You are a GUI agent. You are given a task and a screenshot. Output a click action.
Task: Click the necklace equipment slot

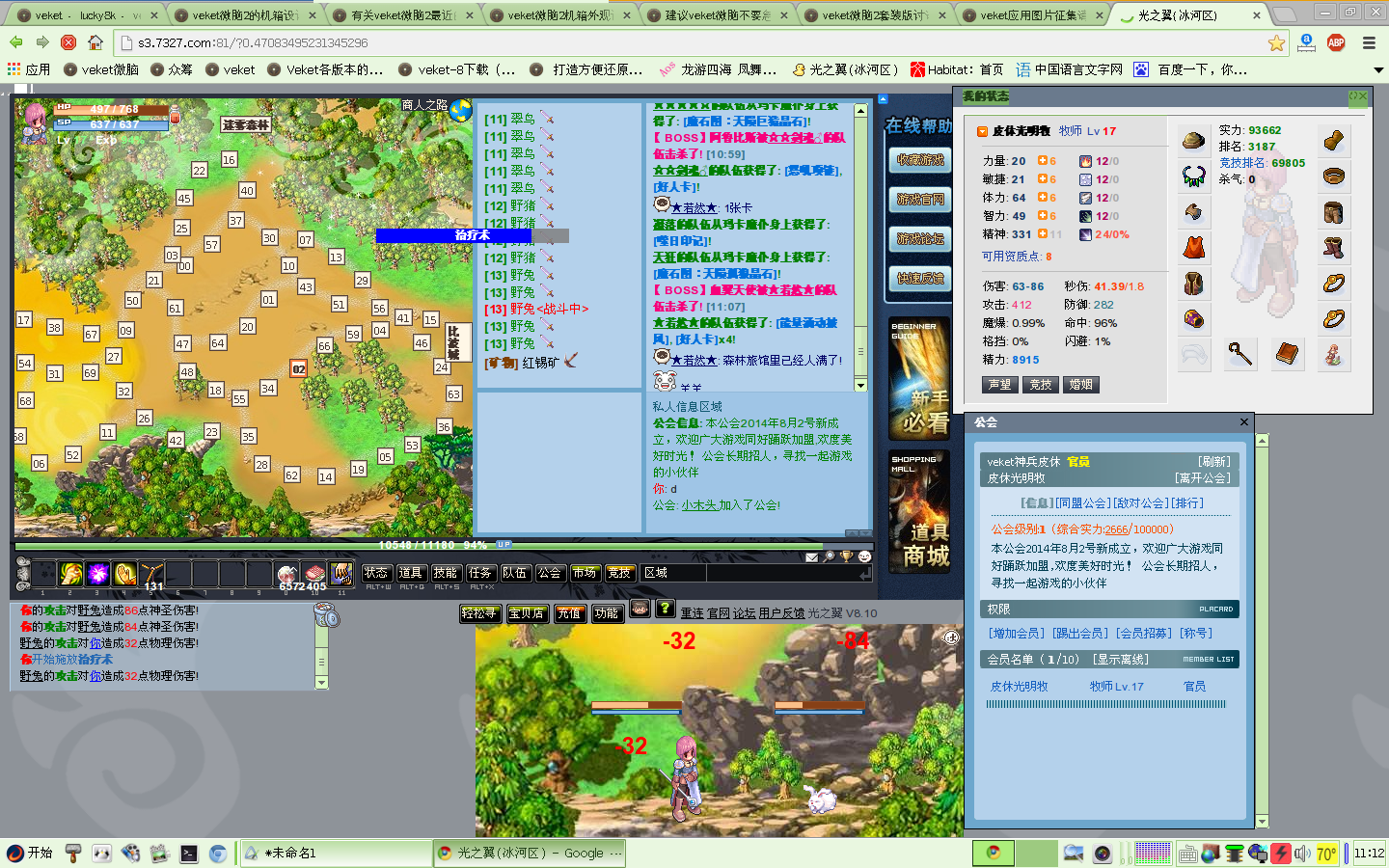pyautogui.click(x=1193, y=176)
